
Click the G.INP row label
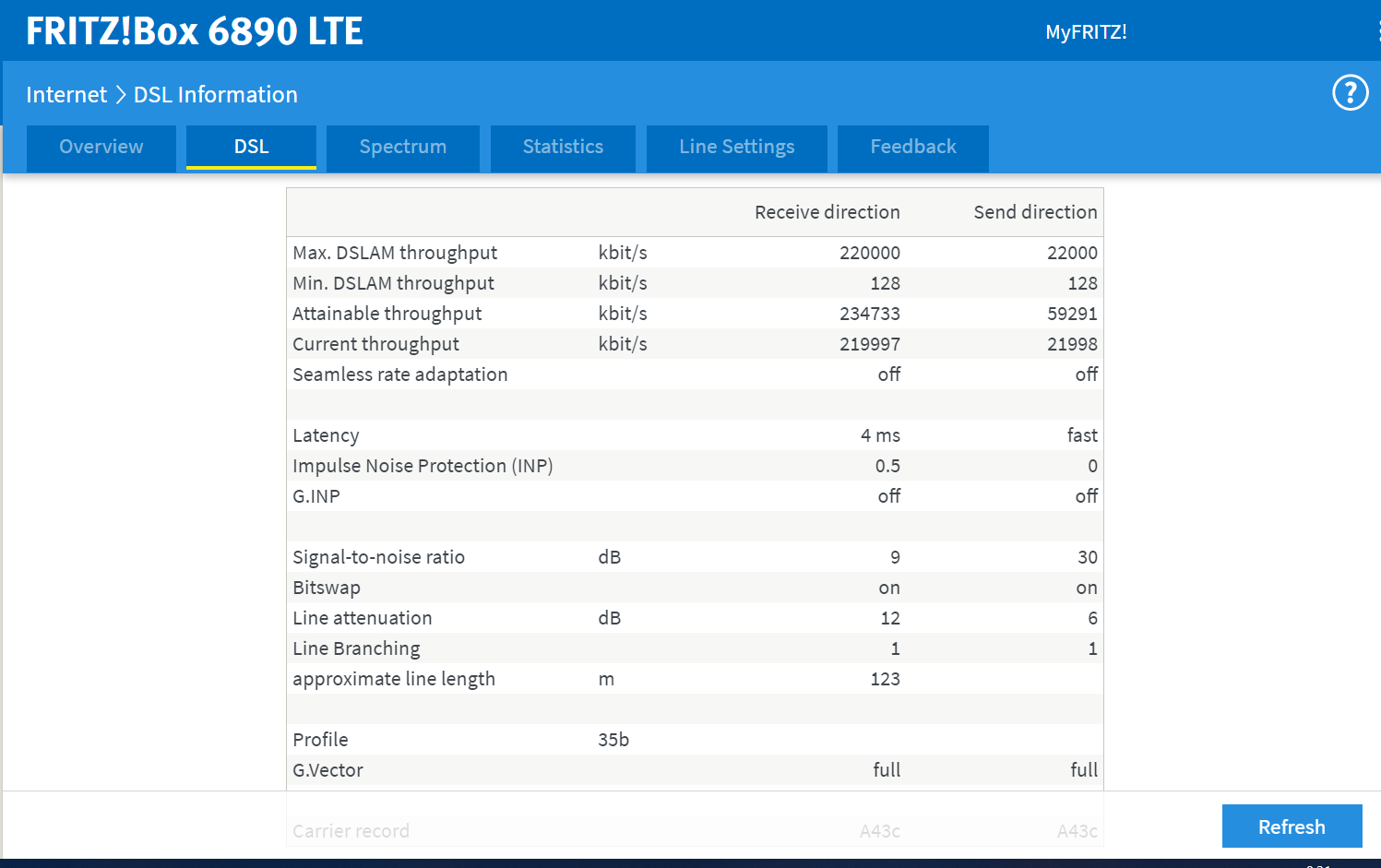(x=316, y=496)
